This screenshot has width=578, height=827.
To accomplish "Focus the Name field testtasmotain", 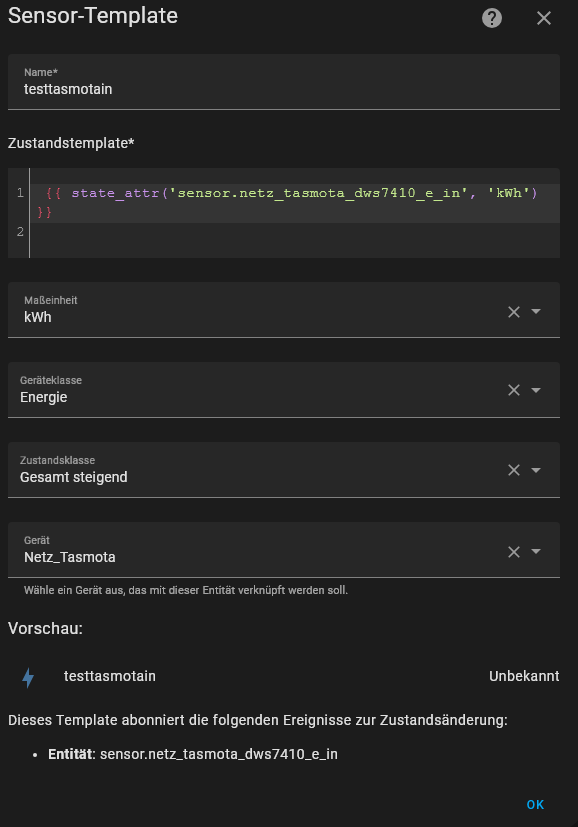I will 284,82.
